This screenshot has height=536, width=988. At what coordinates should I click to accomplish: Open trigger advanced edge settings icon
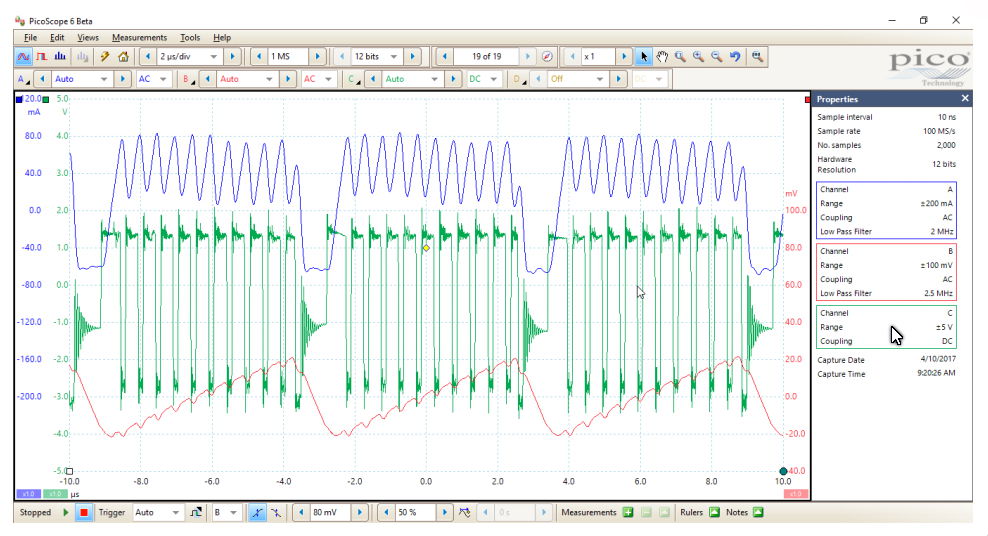[x=196, y=513]
